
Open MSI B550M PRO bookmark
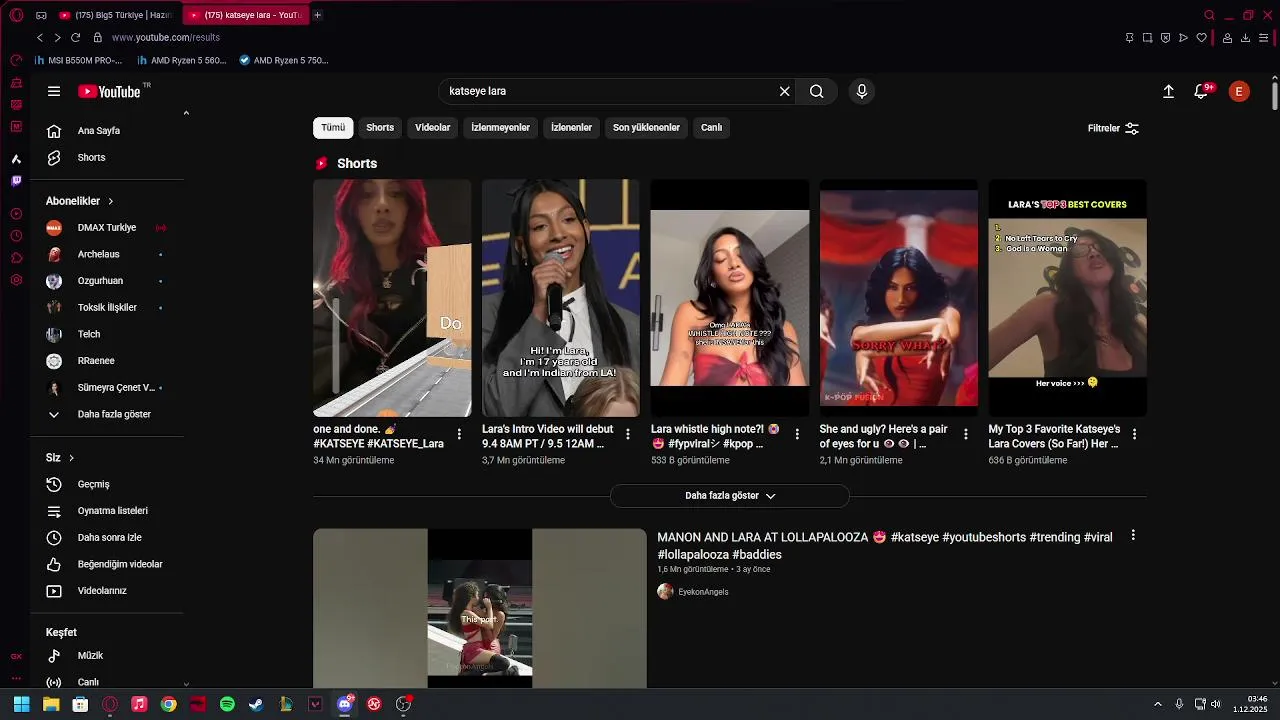(x=78, y=60)
